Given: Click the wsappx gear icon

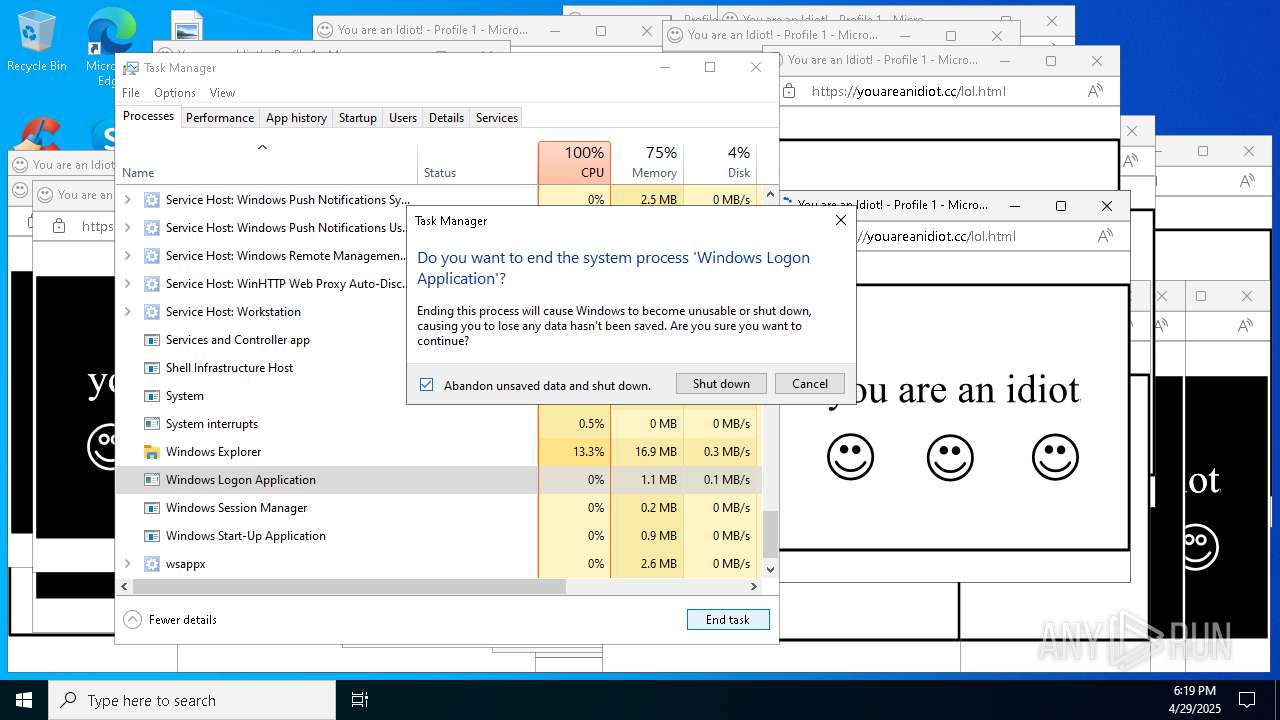Looking at the screenshot, I should [x=152, y=564].
